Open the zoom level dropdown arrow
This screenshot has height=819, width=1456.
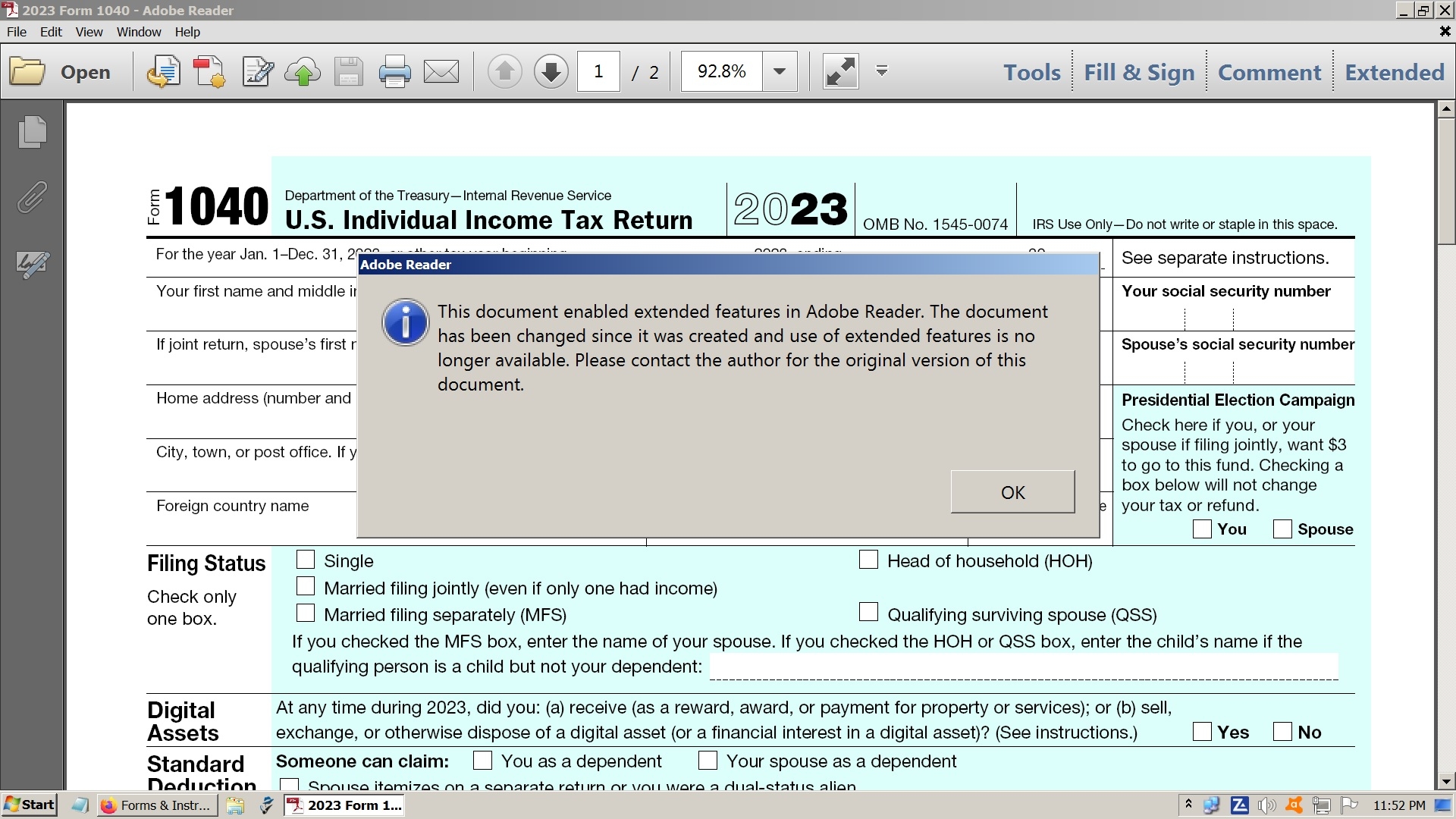coord(780,72)
